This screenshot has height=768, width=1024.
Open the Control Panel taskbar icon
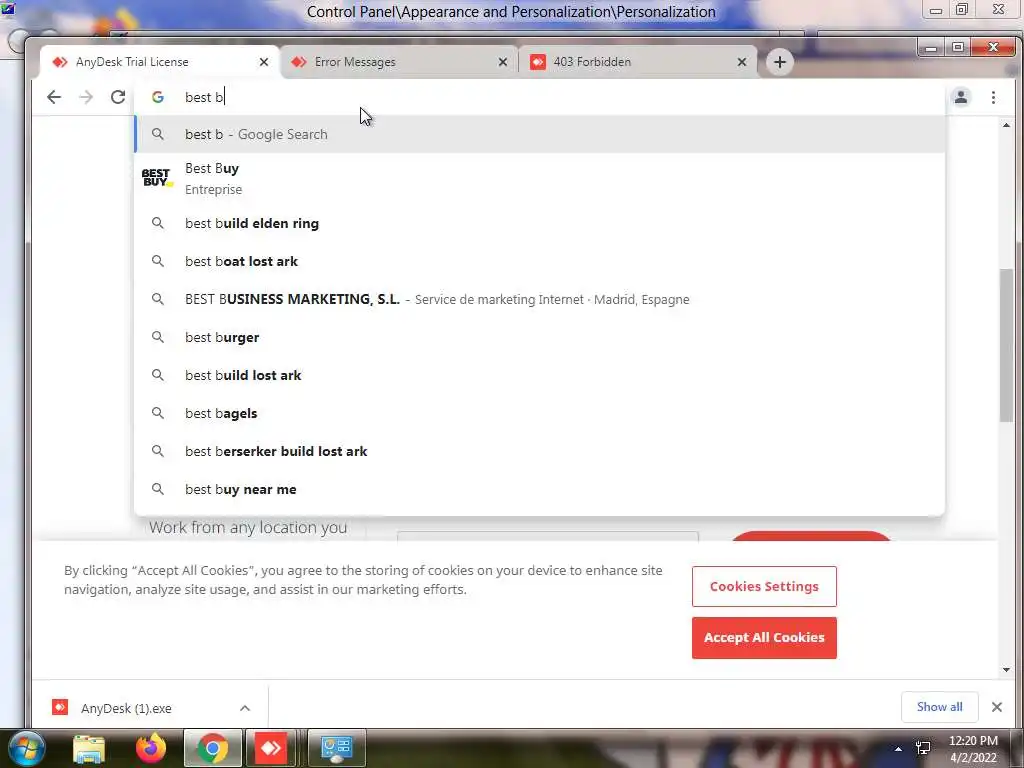point(337,748)
